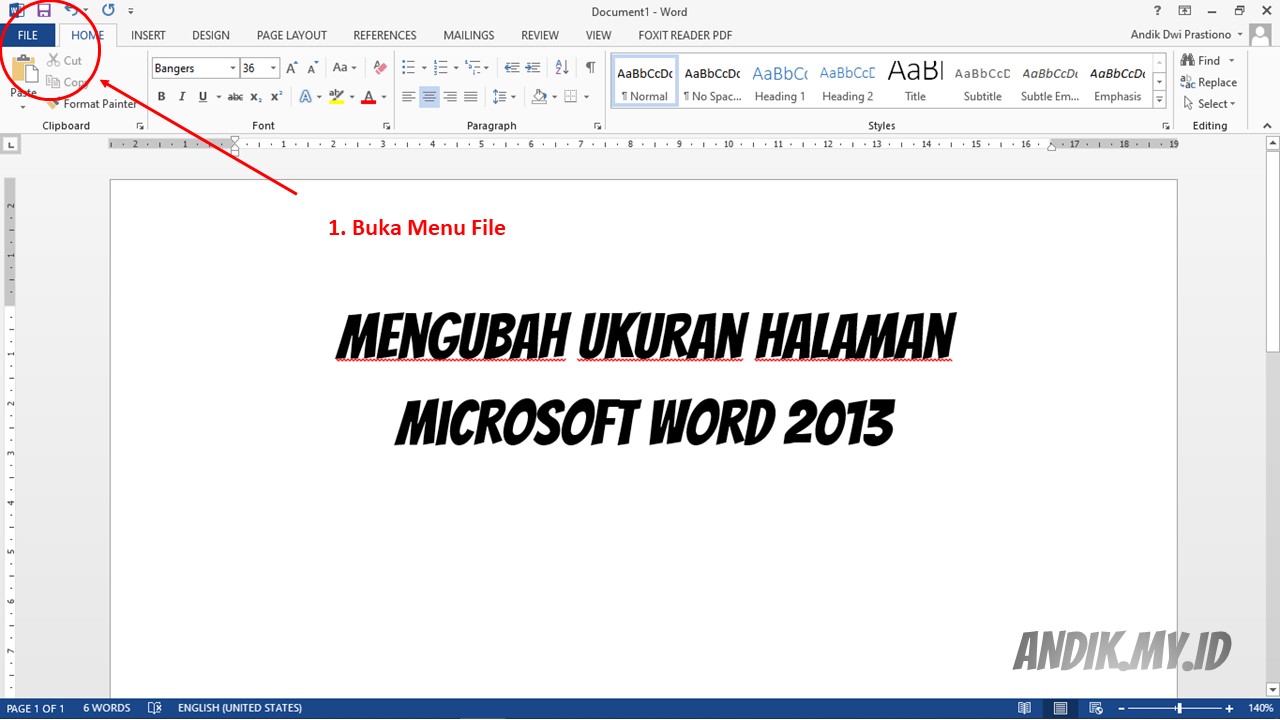Click the Replace button
The height and width of the screenshot is (720, 1280).
[1209, 82]
